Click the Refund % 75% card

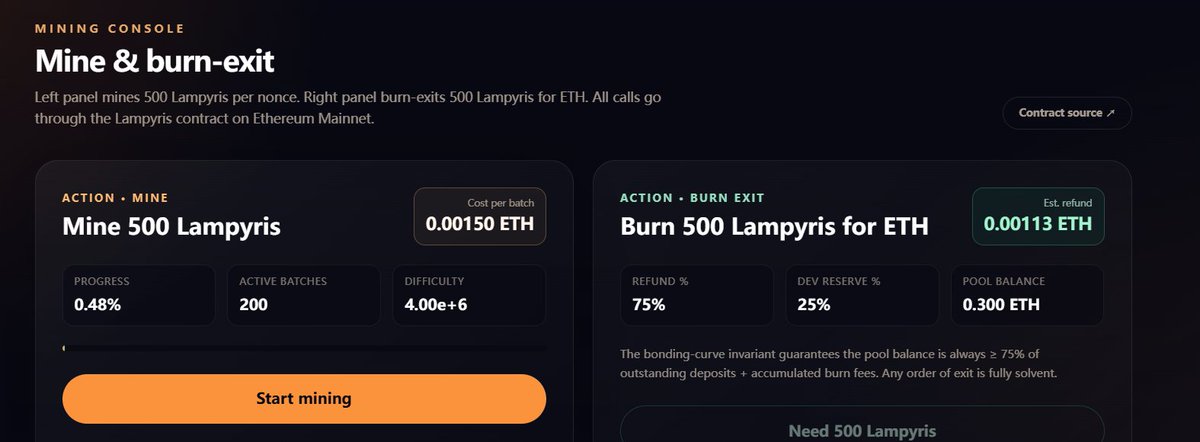pyautogui.click(x=696, y=295)
